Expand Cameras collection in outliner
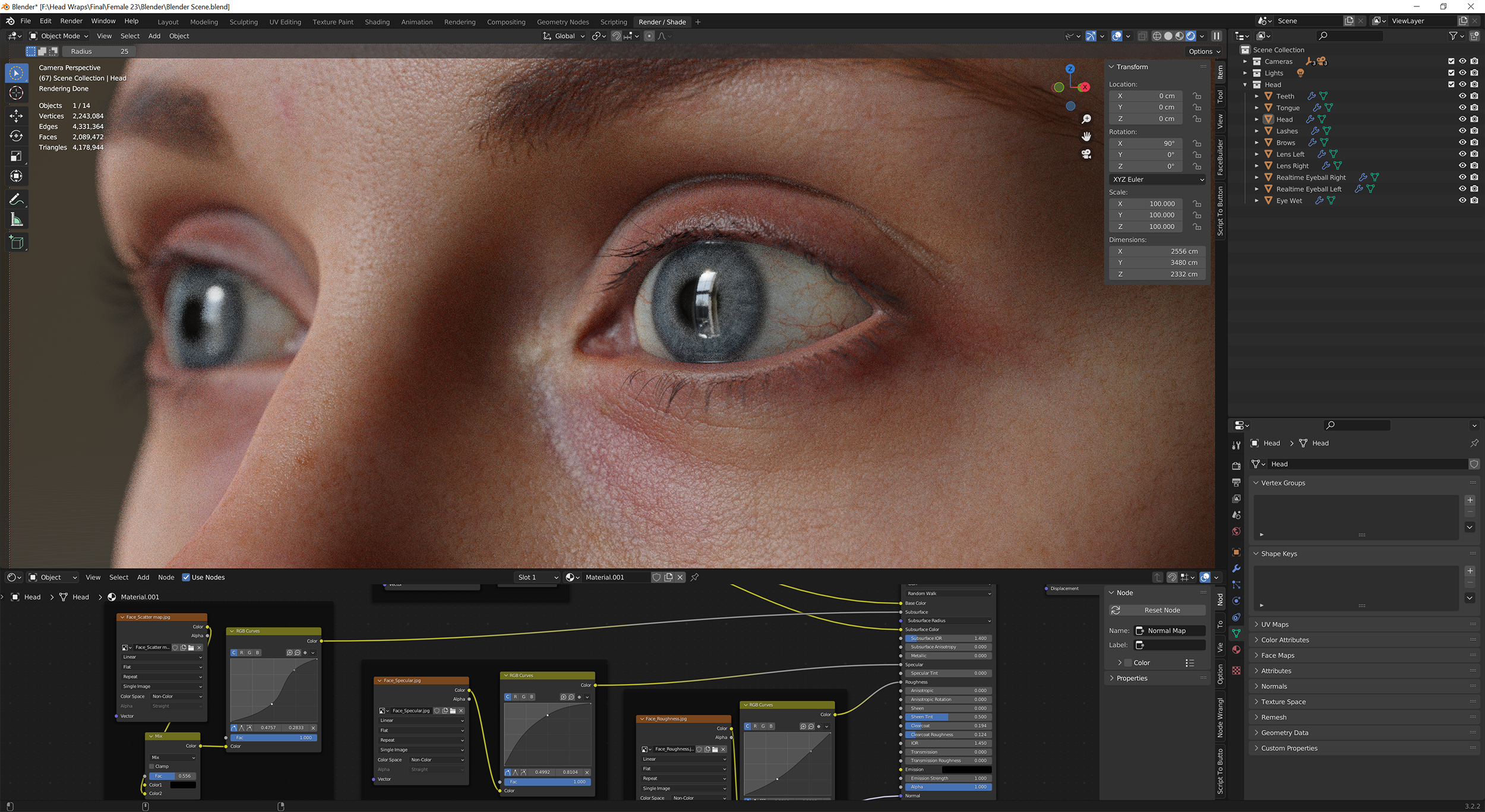The image size is (1485, 812). pos(1245,62)
